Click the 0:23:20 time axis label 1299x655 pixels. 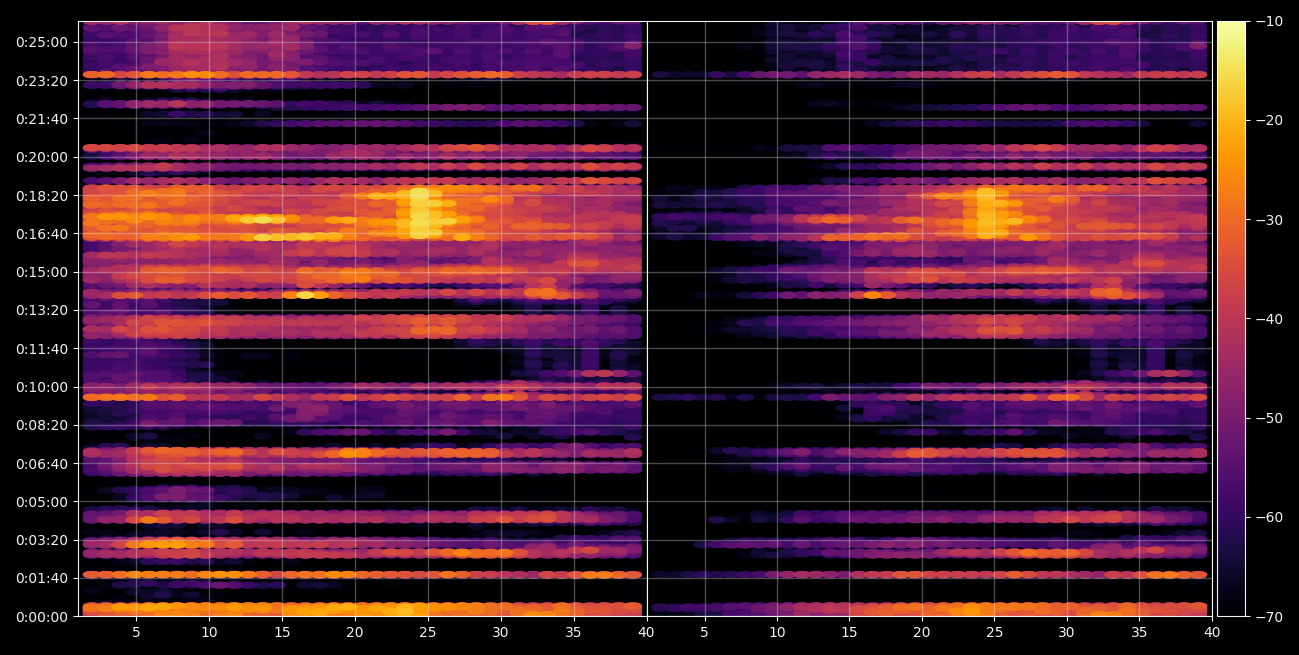[x=42, y=80]
